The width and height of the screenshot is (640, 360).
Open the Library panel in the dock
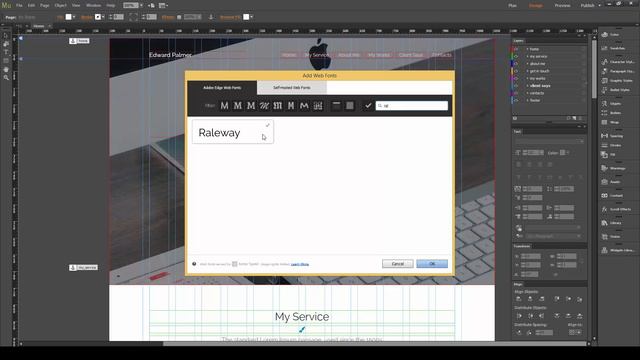[612, 223]
